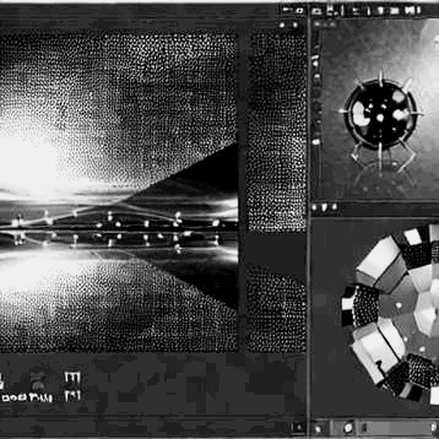Click the bright dot on spiked-ball viewport lower-left edge

316,142
